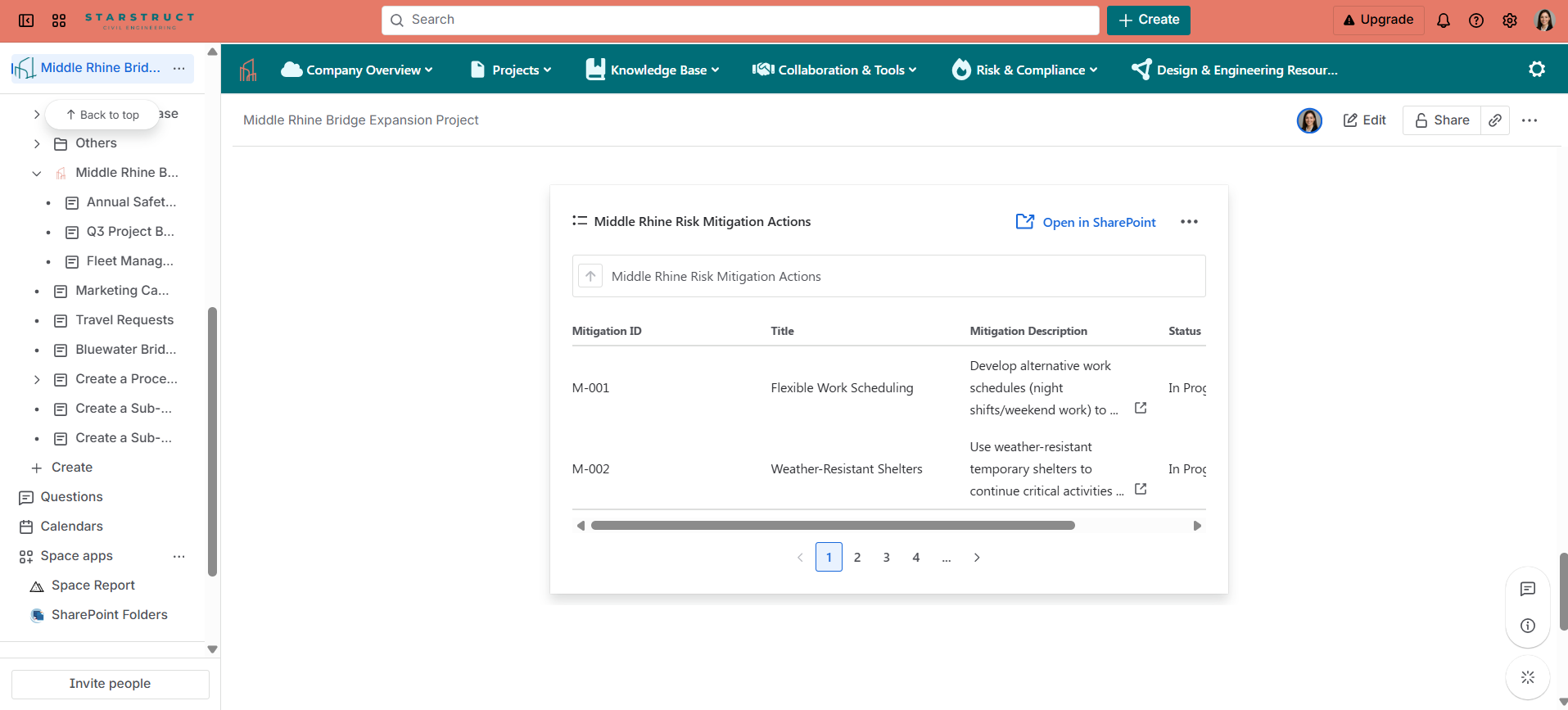Viewport: 1568px width, 710px height.
Task: Click the navigation bar settings gear
Action: pyautogui.click(x=1536, y=70)
